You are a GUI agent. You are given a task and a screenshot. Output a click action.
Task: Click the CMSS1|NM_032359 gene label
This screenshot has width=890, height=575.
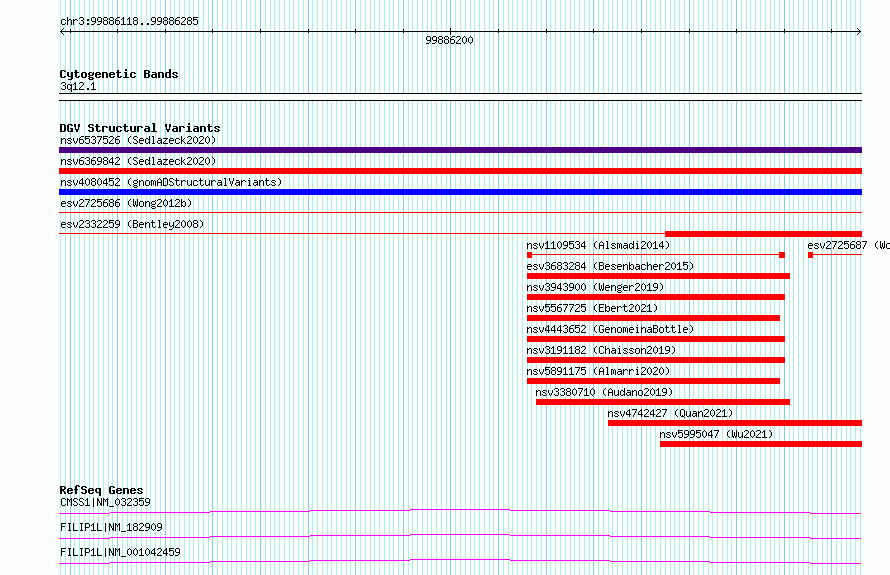pyautogui.click(x=105, y=502)
